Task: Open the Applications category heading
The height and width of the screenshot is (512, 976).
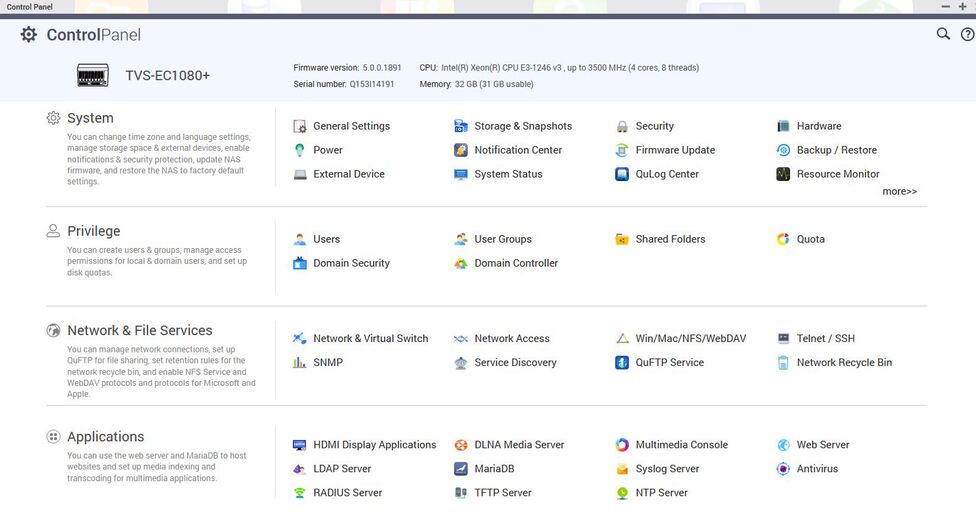Action: [x=105, y=437]
